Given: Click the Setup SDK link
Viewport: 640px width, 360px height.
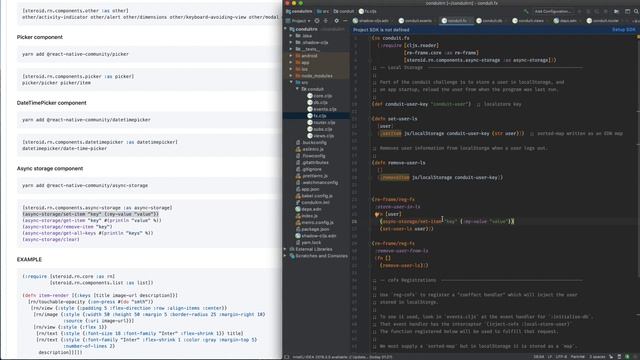Looking at the screenshot, I should (x=623, y=30).
